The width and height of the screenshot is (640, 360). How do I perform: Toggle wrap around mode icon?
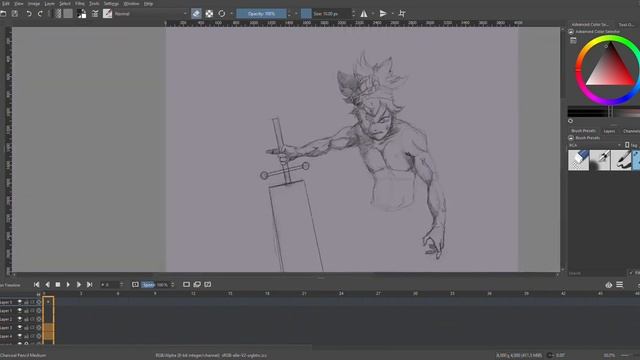point(402,13)
